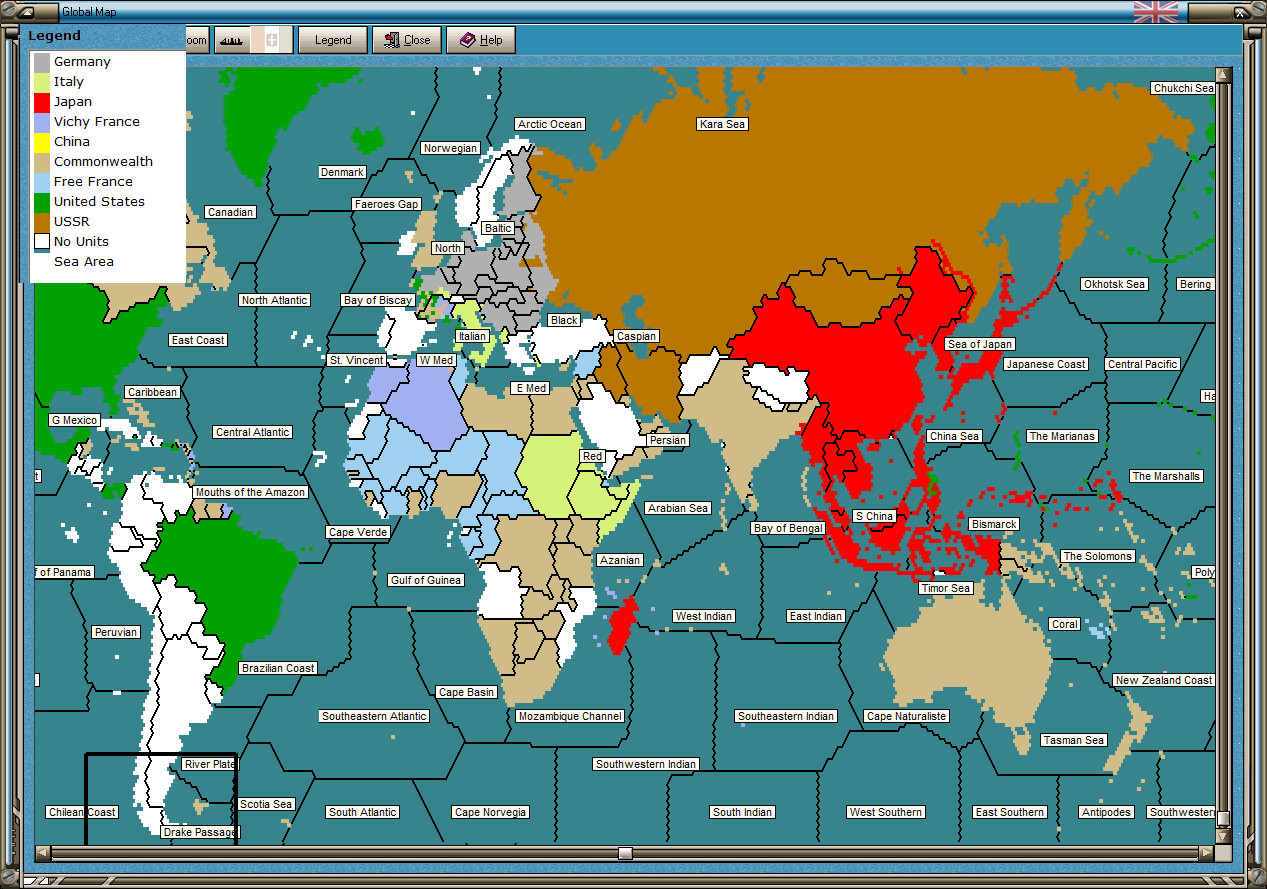Image resolution: width=1267 pixels, height=889 pixels.
Task: Click The Marshalls label
Action: [1166, 476]
